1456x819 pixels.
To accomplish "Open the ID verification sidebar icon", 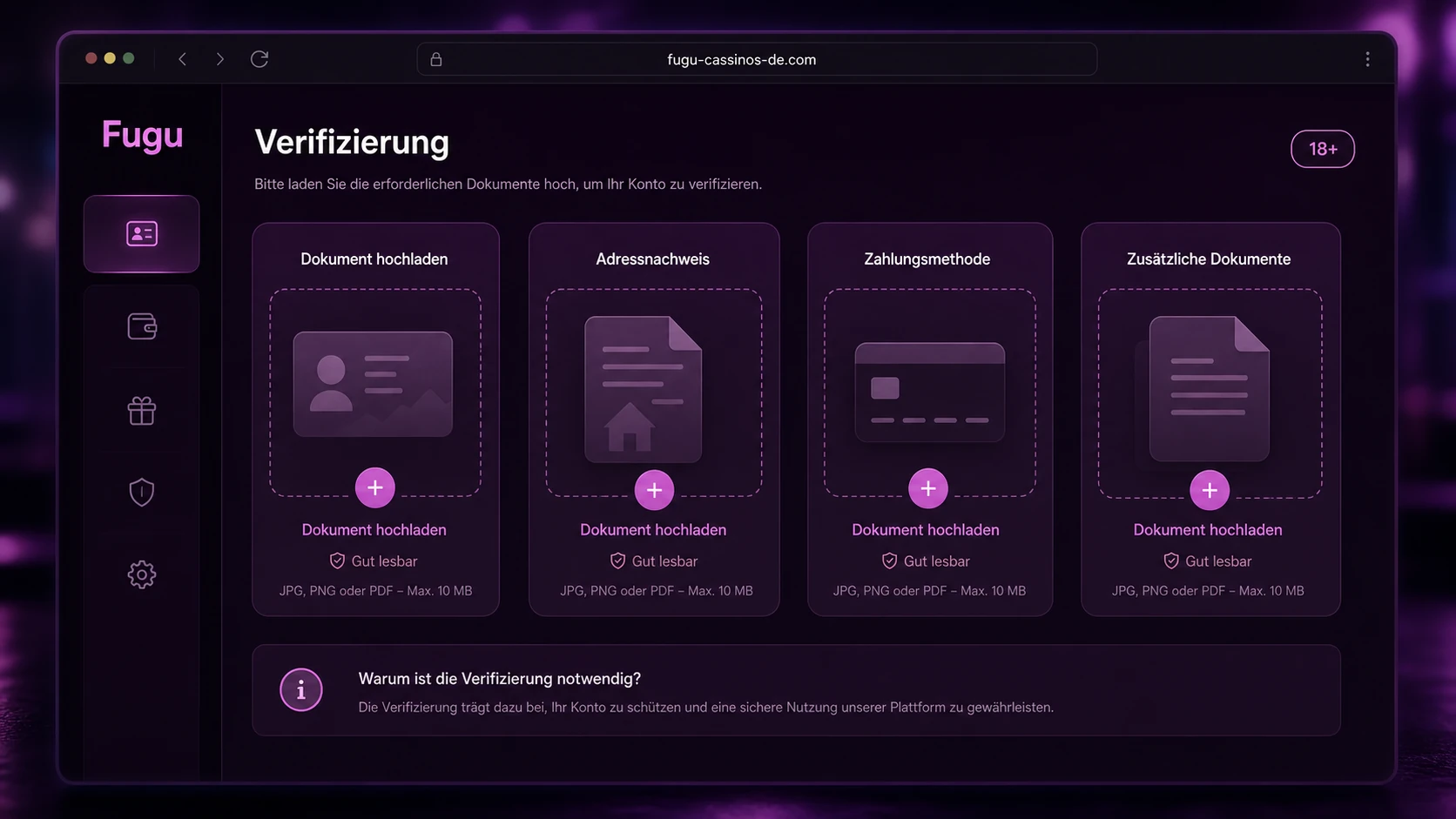I will point(141,233).
